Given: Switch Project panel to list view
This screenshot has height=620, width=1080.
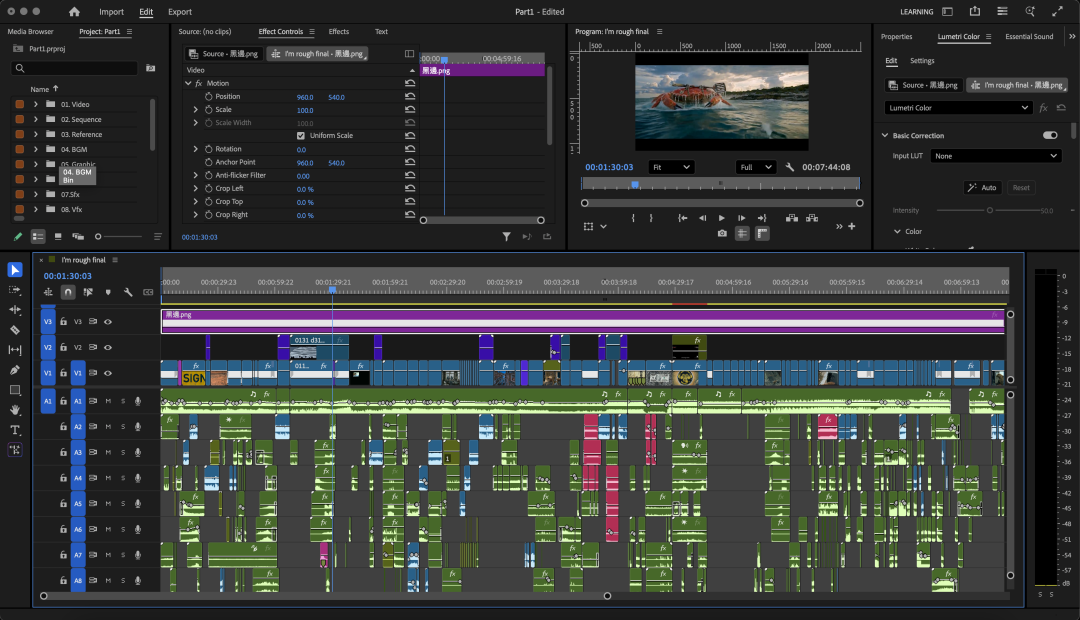Looking at the screenshot, I should click(38, 236).
